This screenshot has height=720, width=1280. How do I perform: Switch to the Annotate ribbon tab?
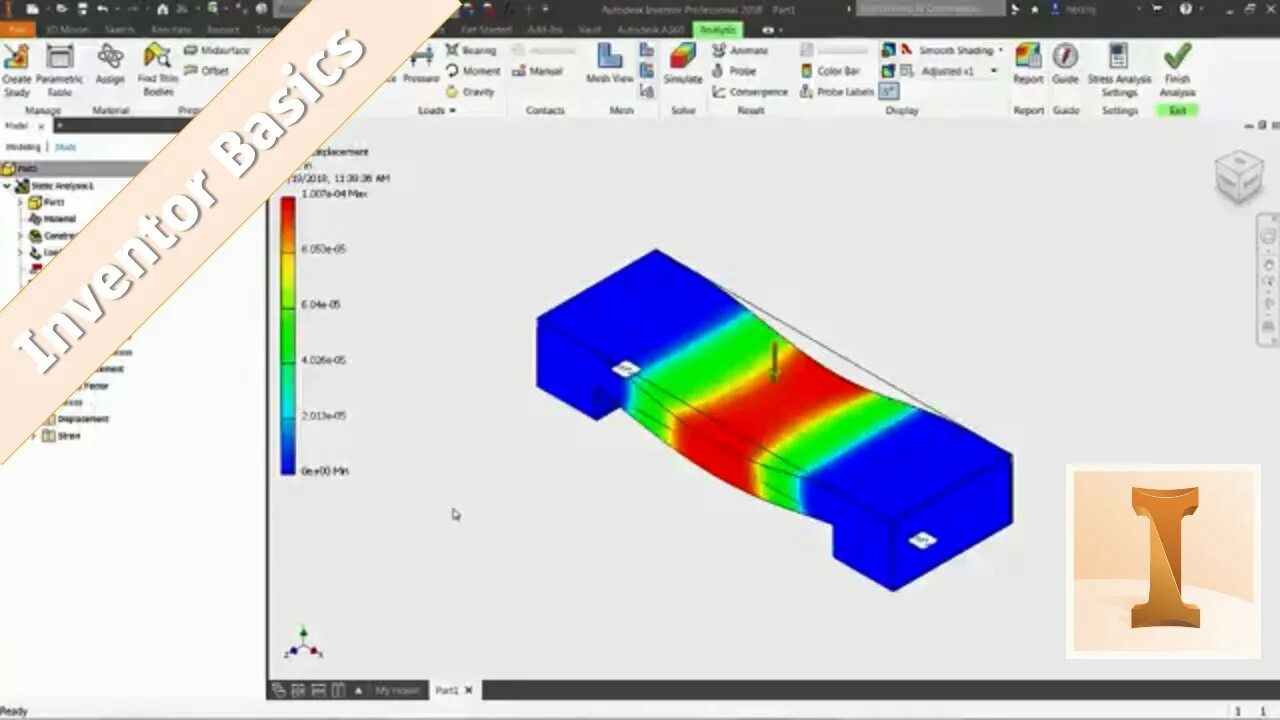click(x=170, y=30)
